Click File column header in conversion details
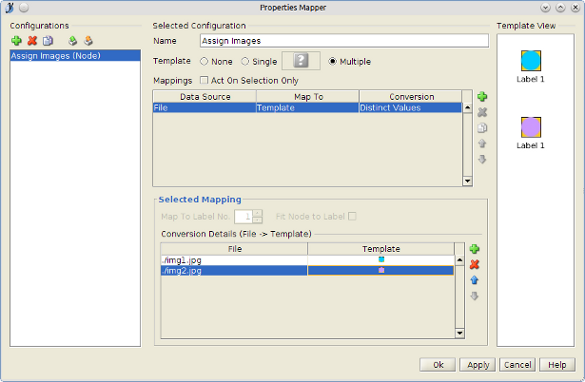This screenshot has height=382, width=585. point(234,249)
